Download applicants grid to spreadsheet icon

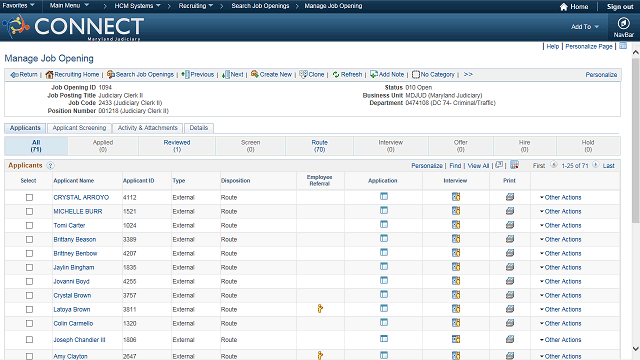coord(514,165)
